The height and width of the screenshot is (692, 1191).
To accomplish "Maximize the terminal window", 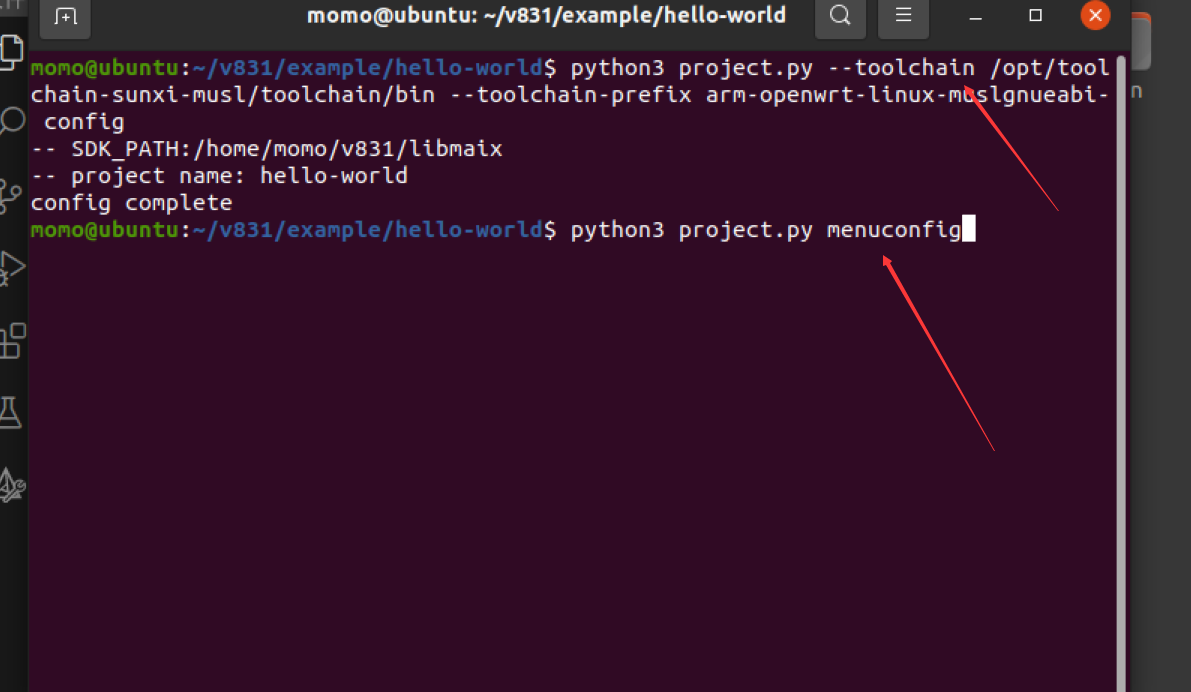I will (x=1035, y=16).
